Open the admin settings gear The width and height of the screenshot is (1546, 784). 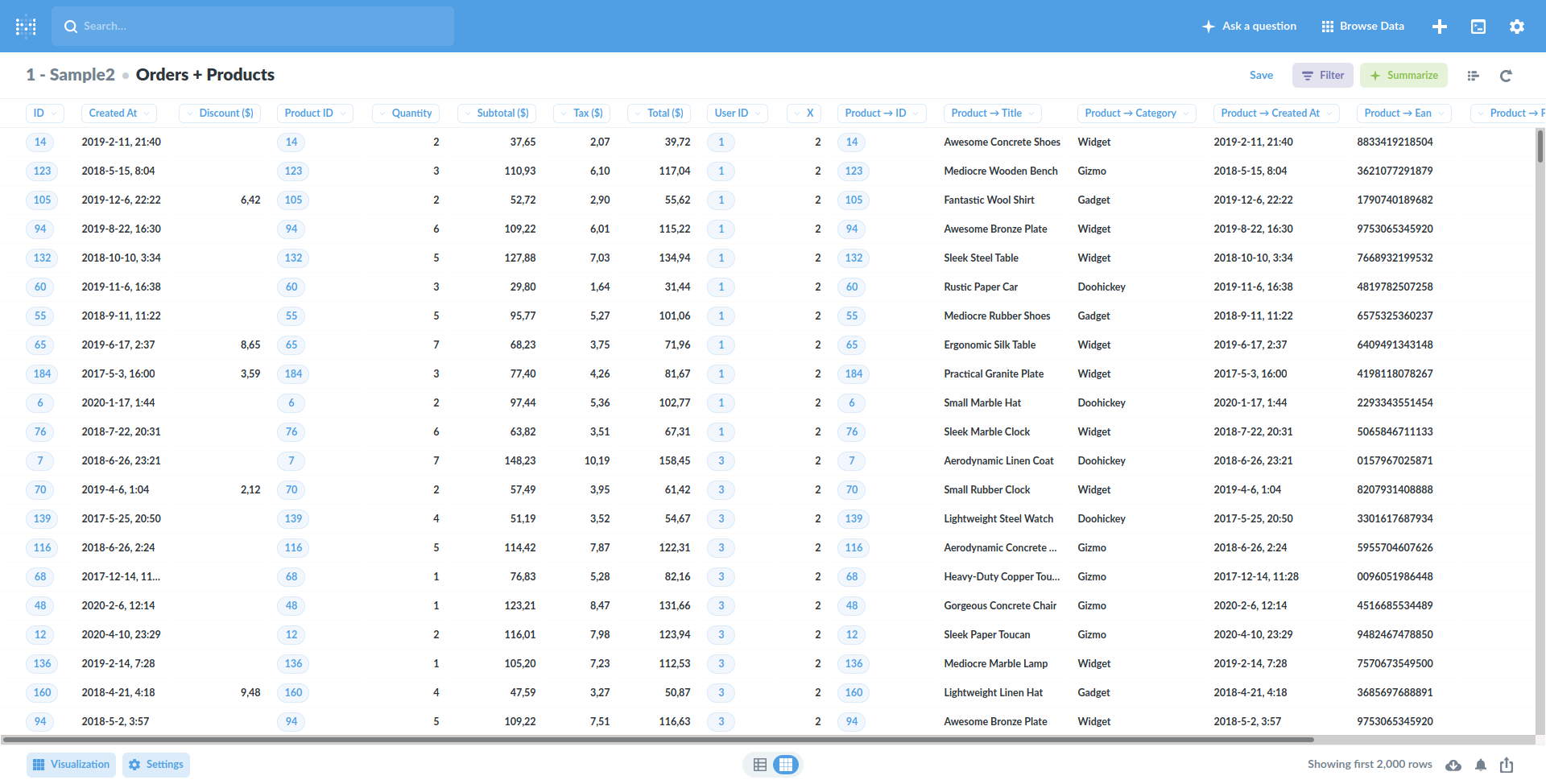coord(1516,26)
